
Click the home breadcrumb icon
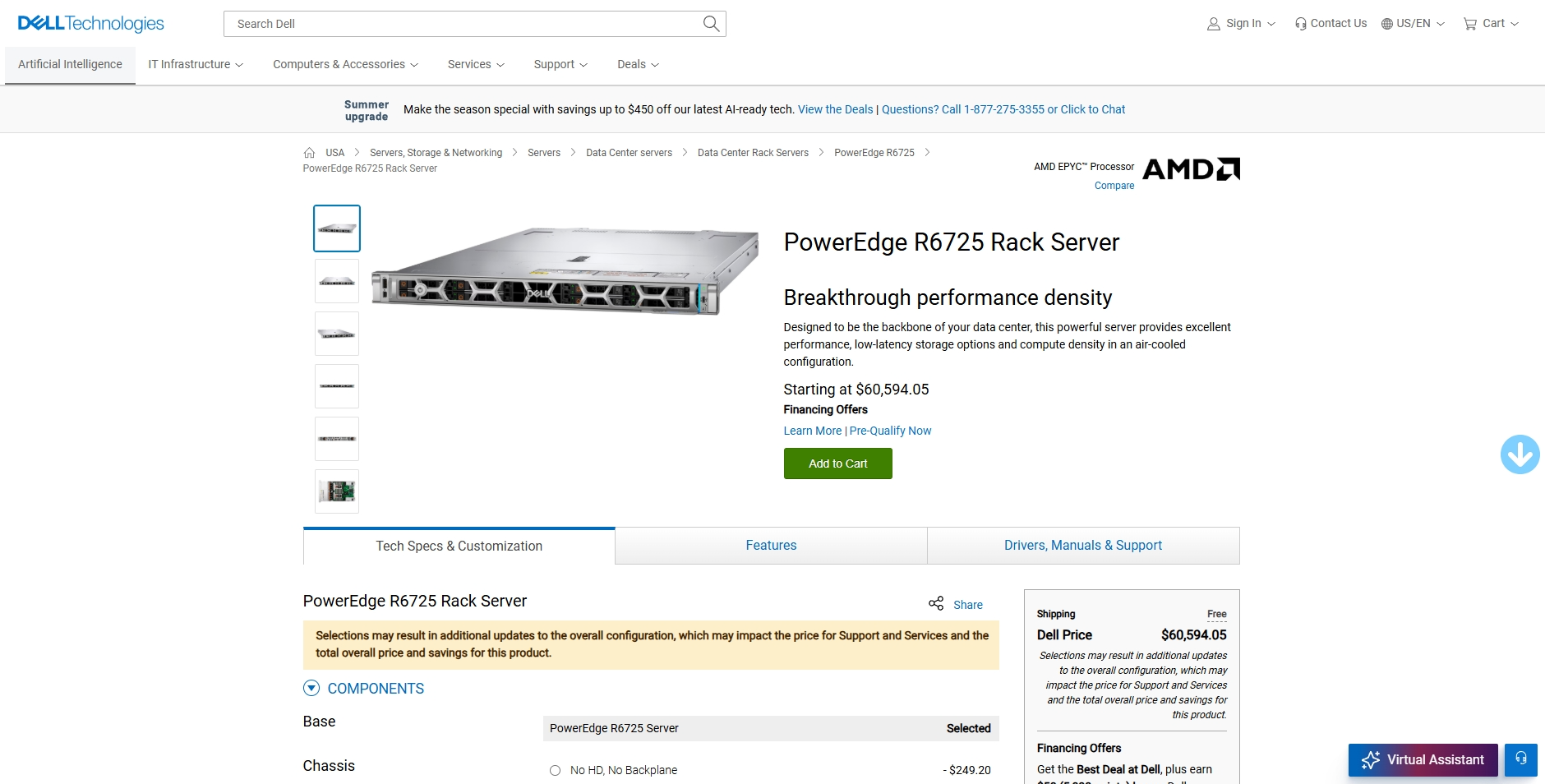pyautogui.click(x=309, y=153)
